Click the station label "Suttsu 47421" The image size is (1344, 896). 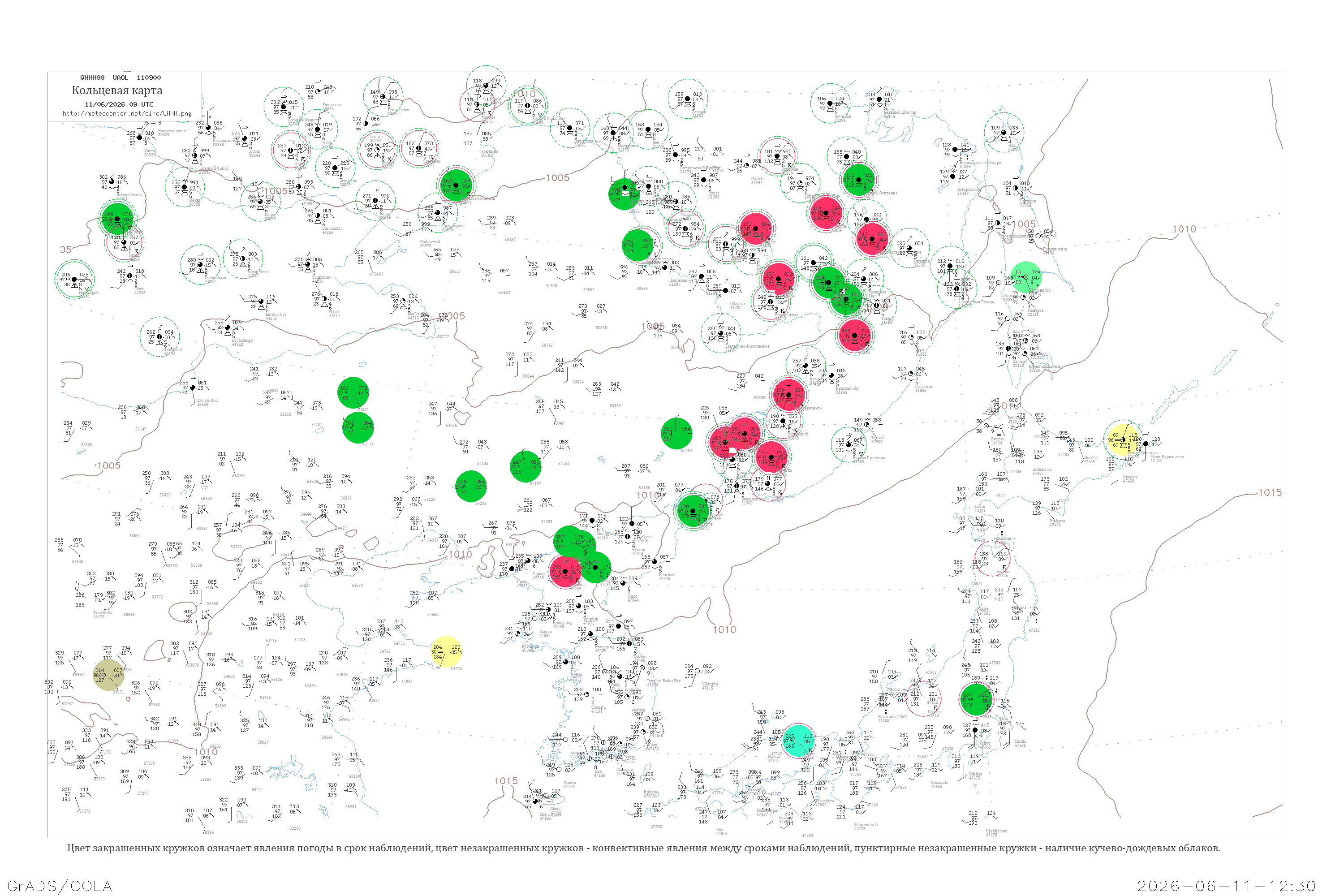pos(979,508)
